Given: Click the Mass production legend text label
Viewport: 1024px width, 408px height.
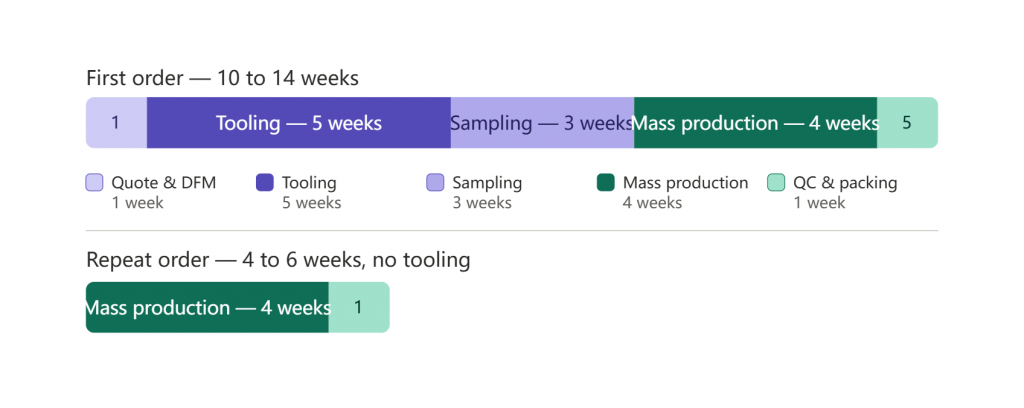Looking at the screenshot, I should [685, 183].
